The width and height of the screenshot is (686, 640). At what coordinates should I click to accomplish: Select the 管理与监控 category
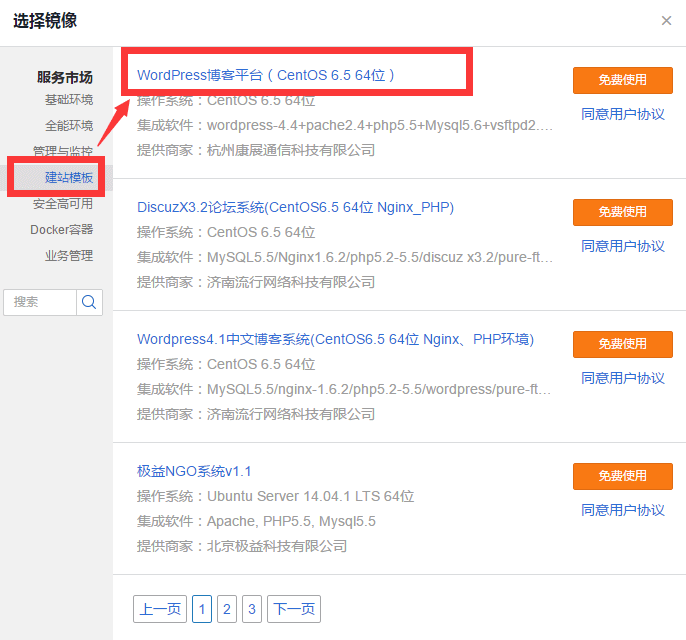click(x=63, y=151)
